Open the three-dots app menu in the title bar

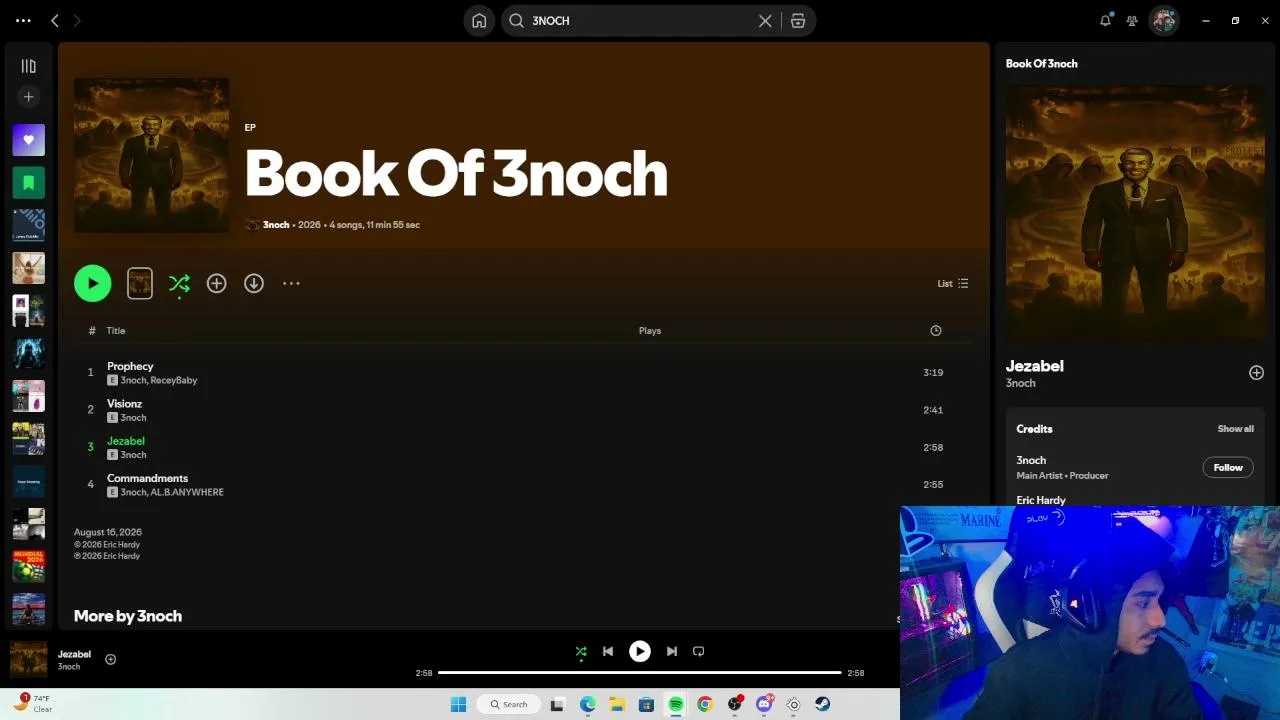tap(23, 20)
